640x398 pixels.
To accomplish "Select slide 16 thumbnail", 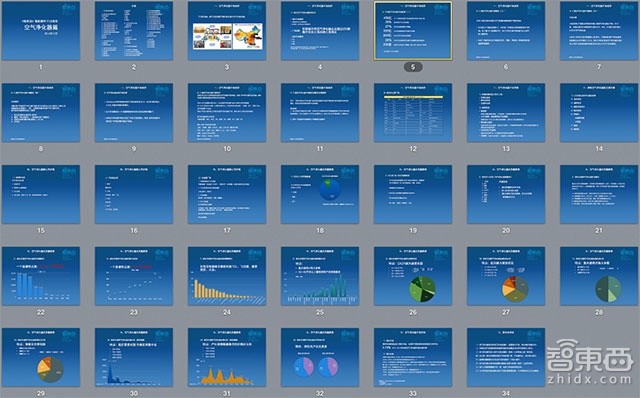I will tap(134, 194).
